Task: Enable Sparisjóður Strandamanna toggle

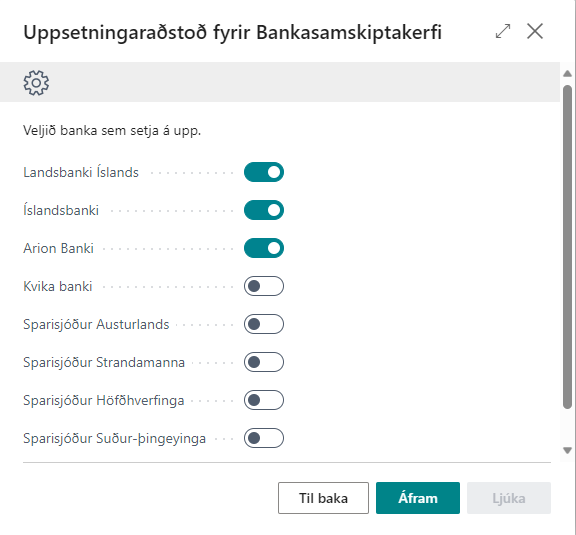Action: pos(264,362)
